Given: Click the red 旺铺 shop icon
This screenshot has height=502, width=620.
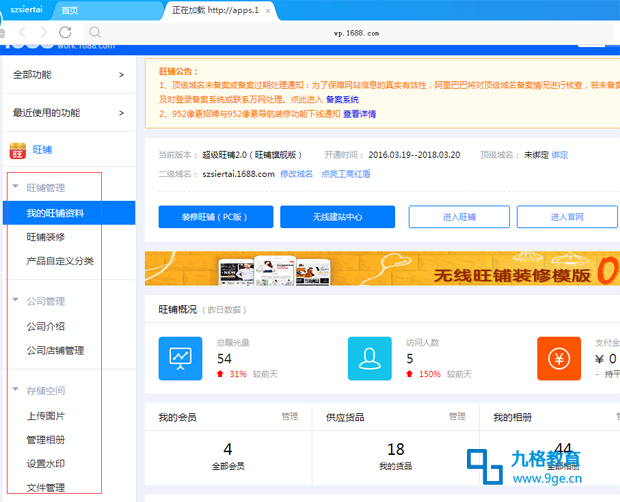Looking at the screenshot, I should tap(17, 151).
